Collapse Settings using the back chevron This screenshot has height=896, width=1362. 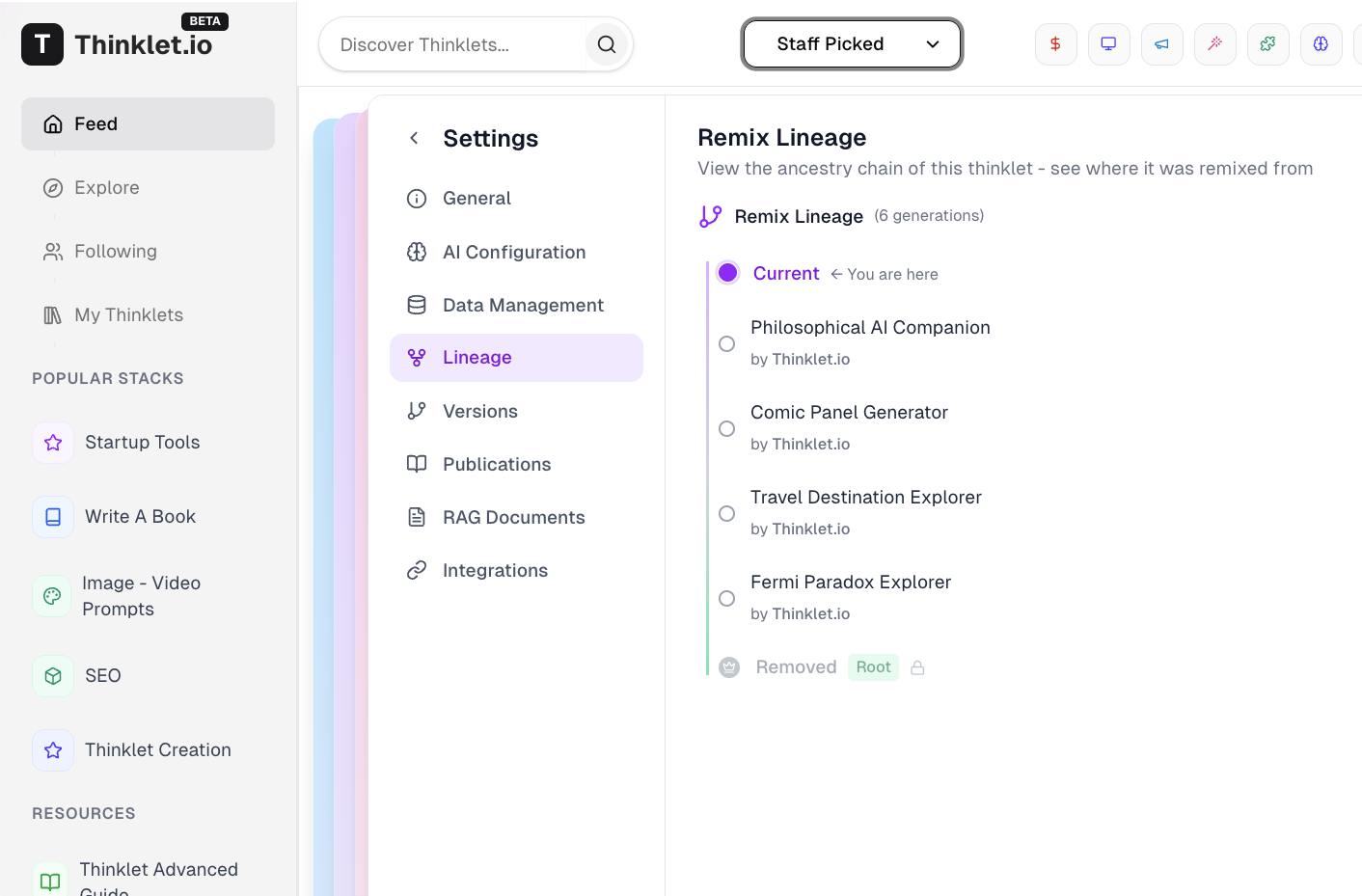tap(414, 138)
